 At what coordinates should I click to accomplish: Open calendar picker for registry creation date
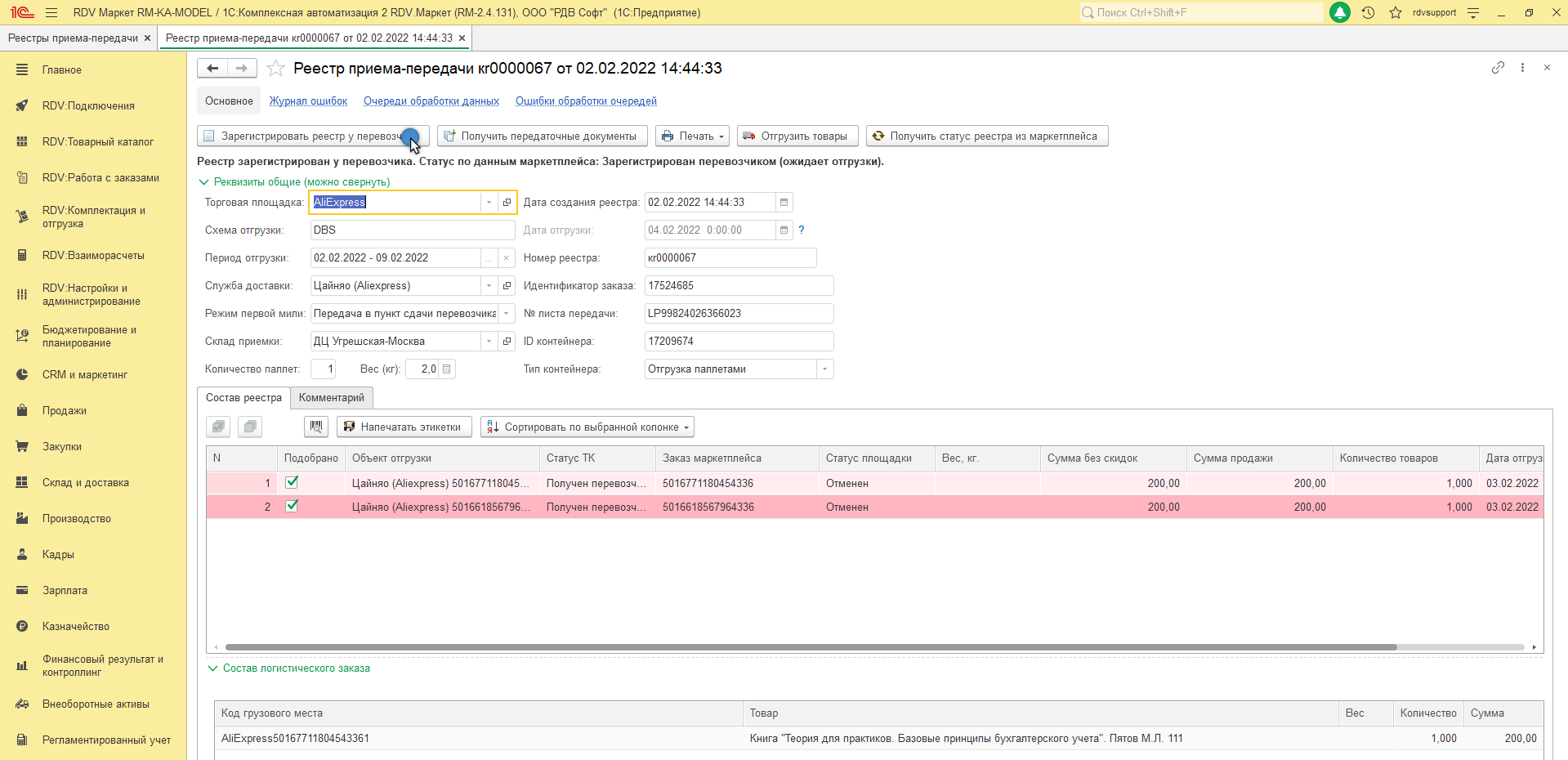coord(784,203)
